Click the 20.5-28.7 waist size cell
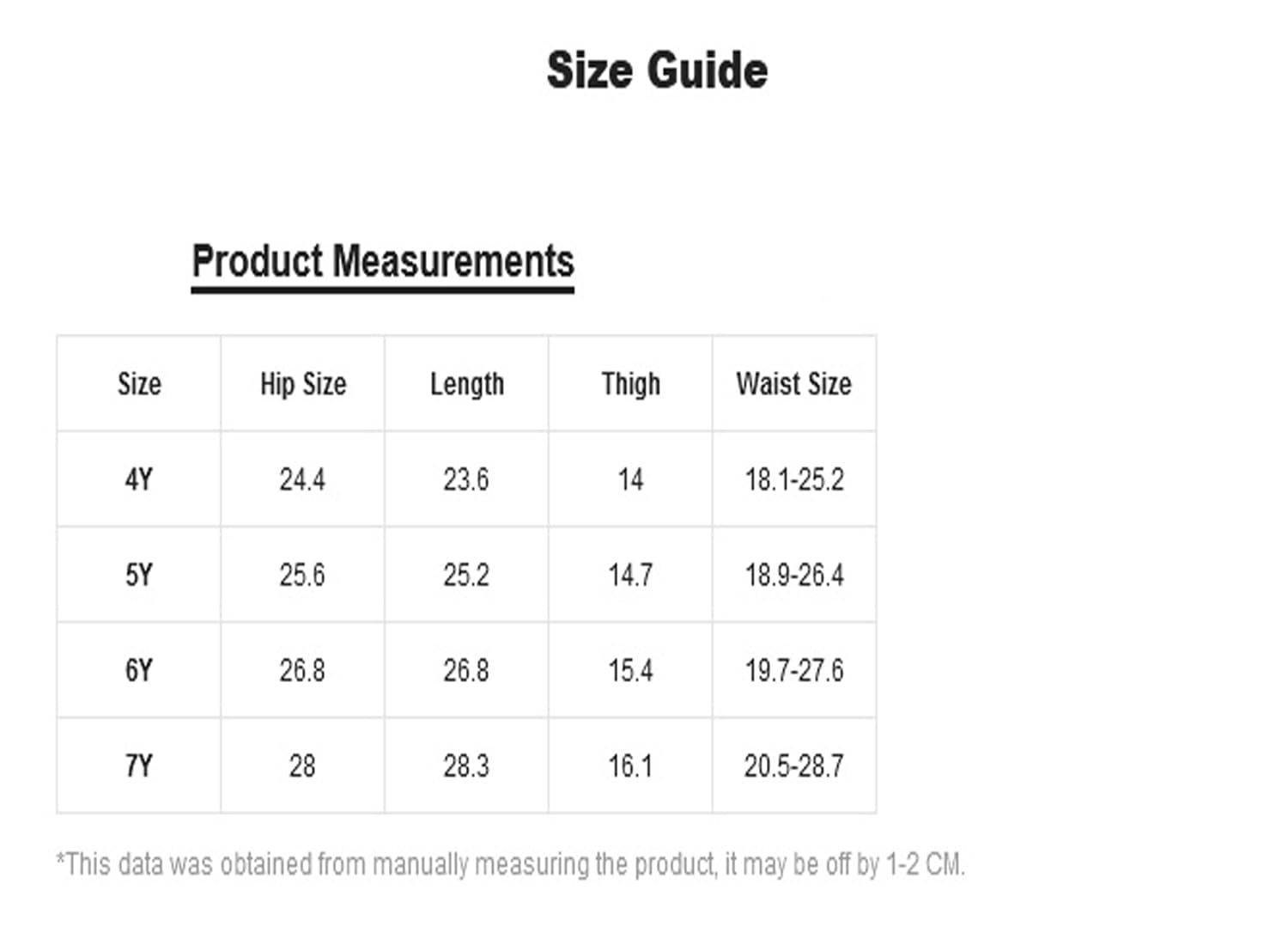 tap(794, 765)
